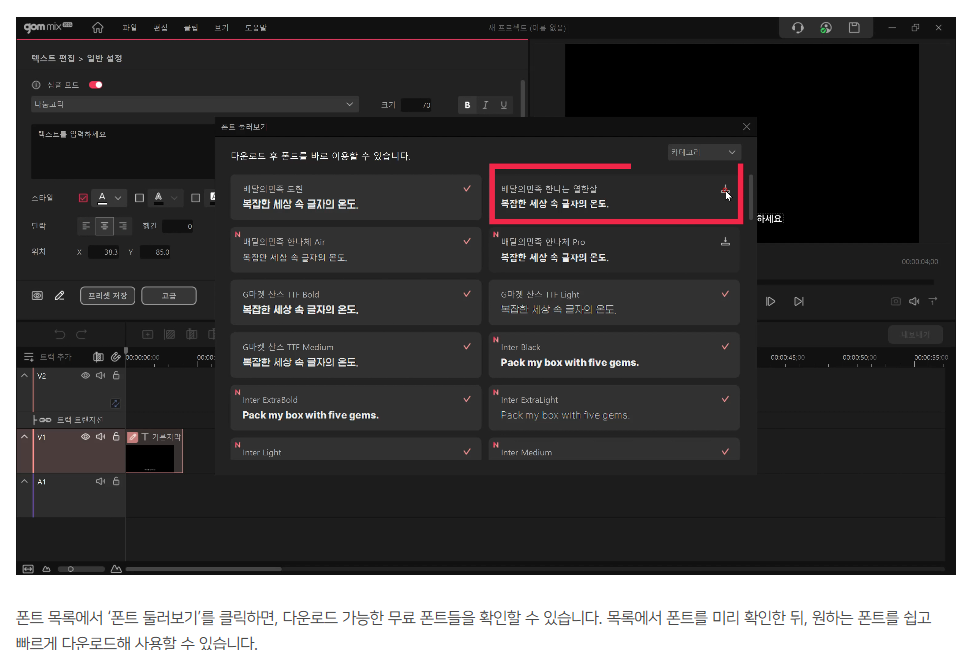Click the 고급 advanced button

click(x=169, y=296)
